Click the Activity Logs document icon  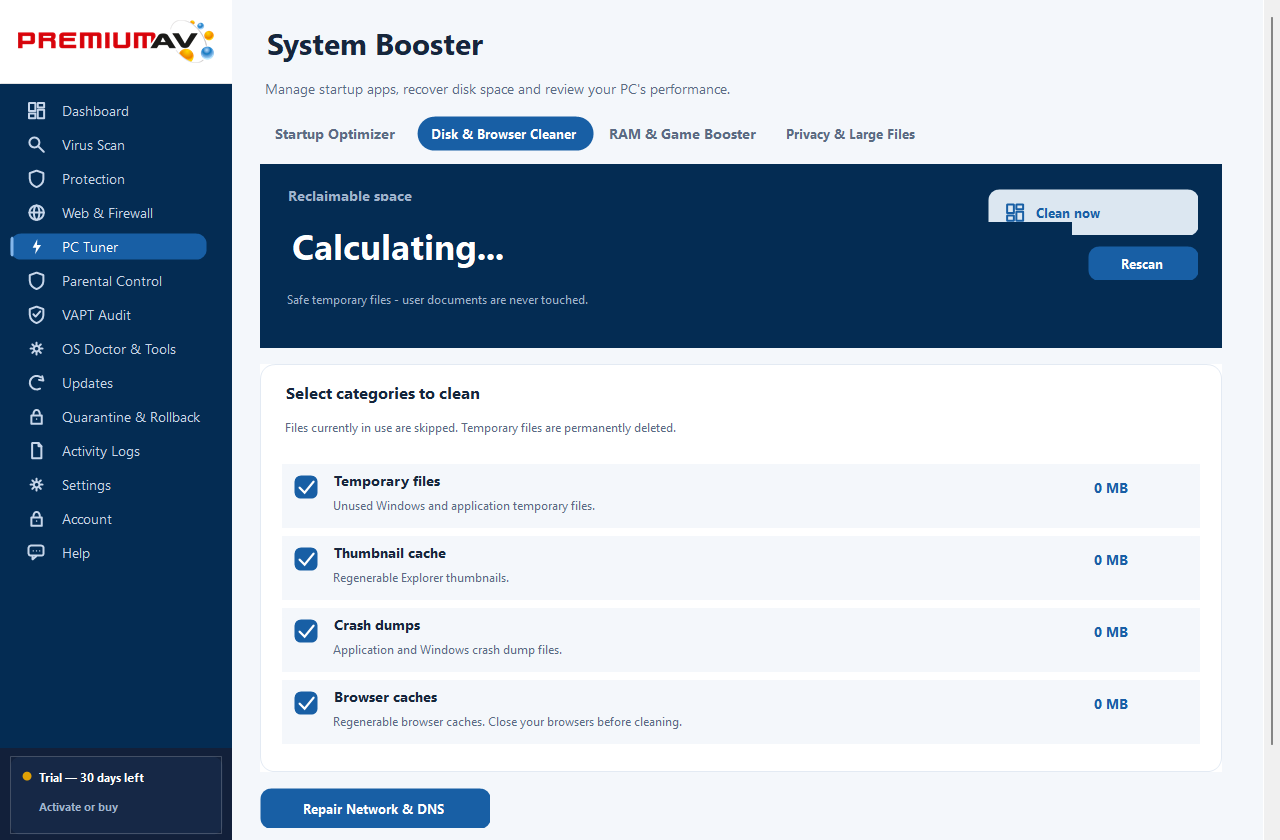click(x=37, y=451)
